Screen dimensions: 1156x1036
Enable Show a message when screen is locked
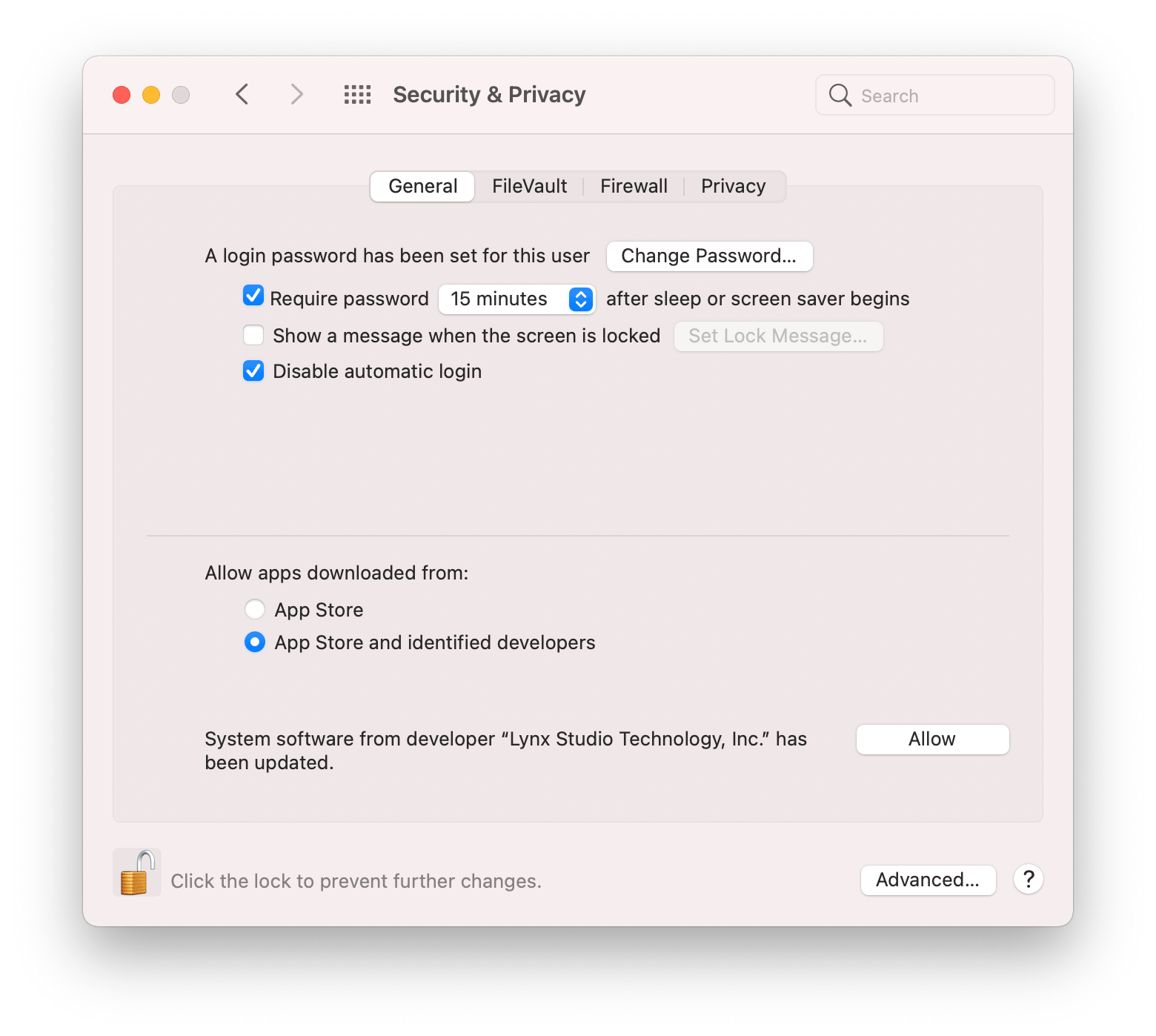pyautogui.click(x=253, y=336)
